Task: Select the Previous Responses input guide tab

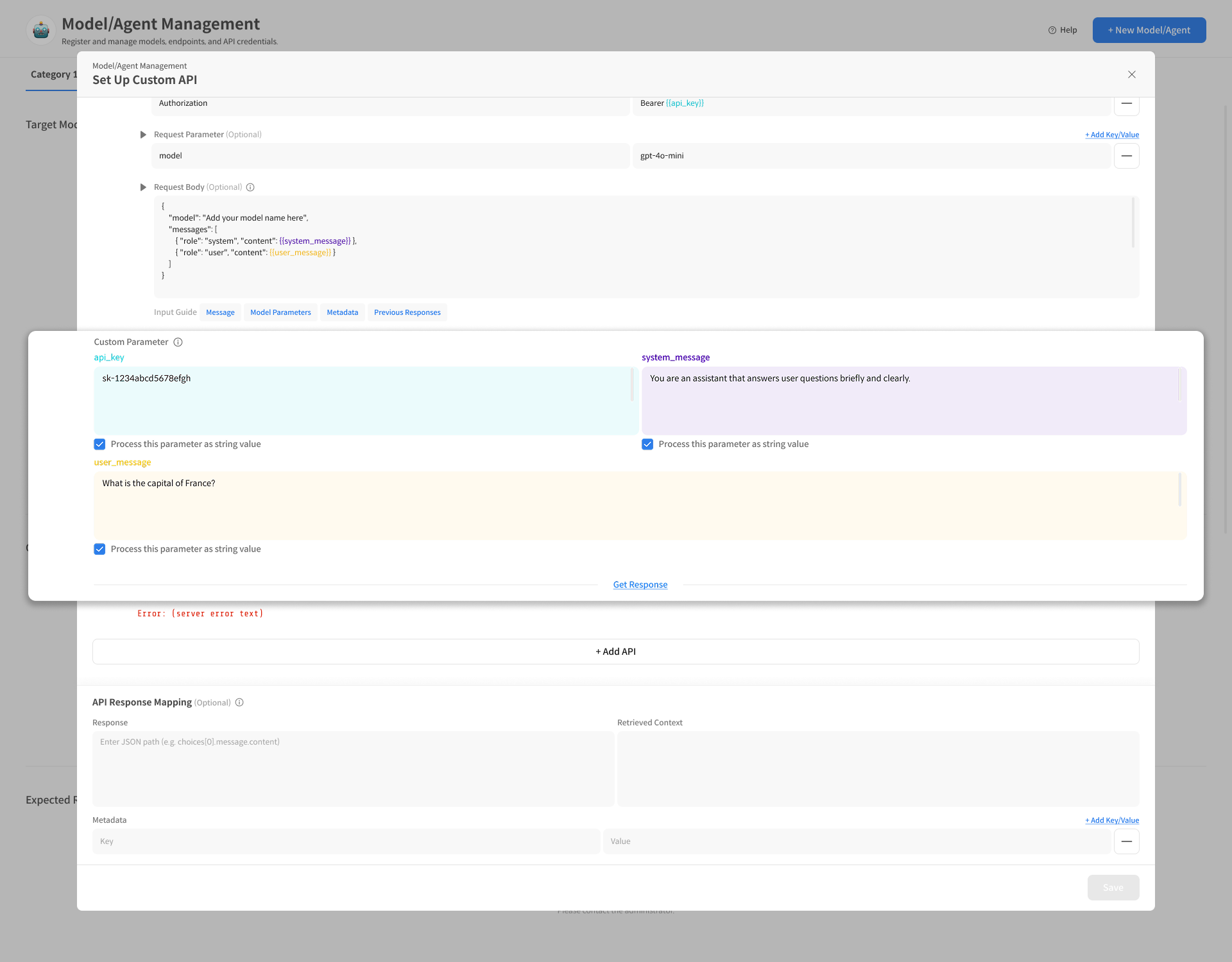Action: pyautogui.click(x=407, y=313)
